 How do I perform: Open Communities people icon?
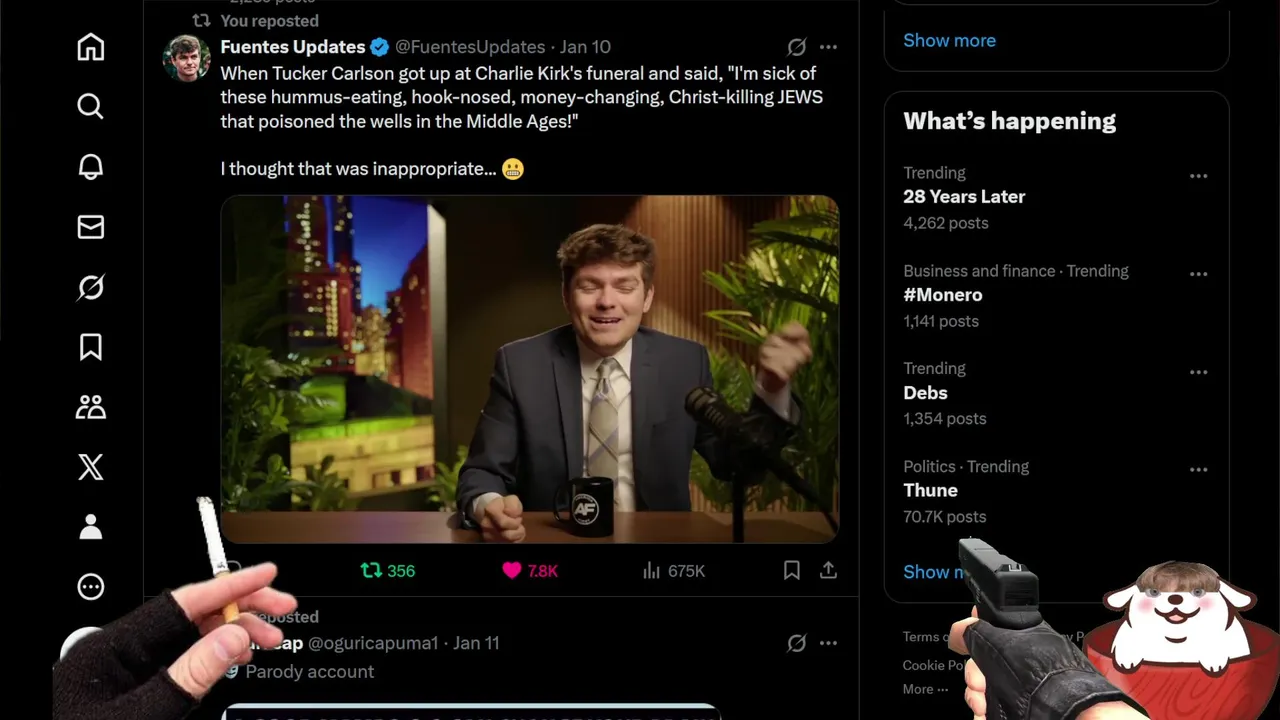(x=91, y=407)
